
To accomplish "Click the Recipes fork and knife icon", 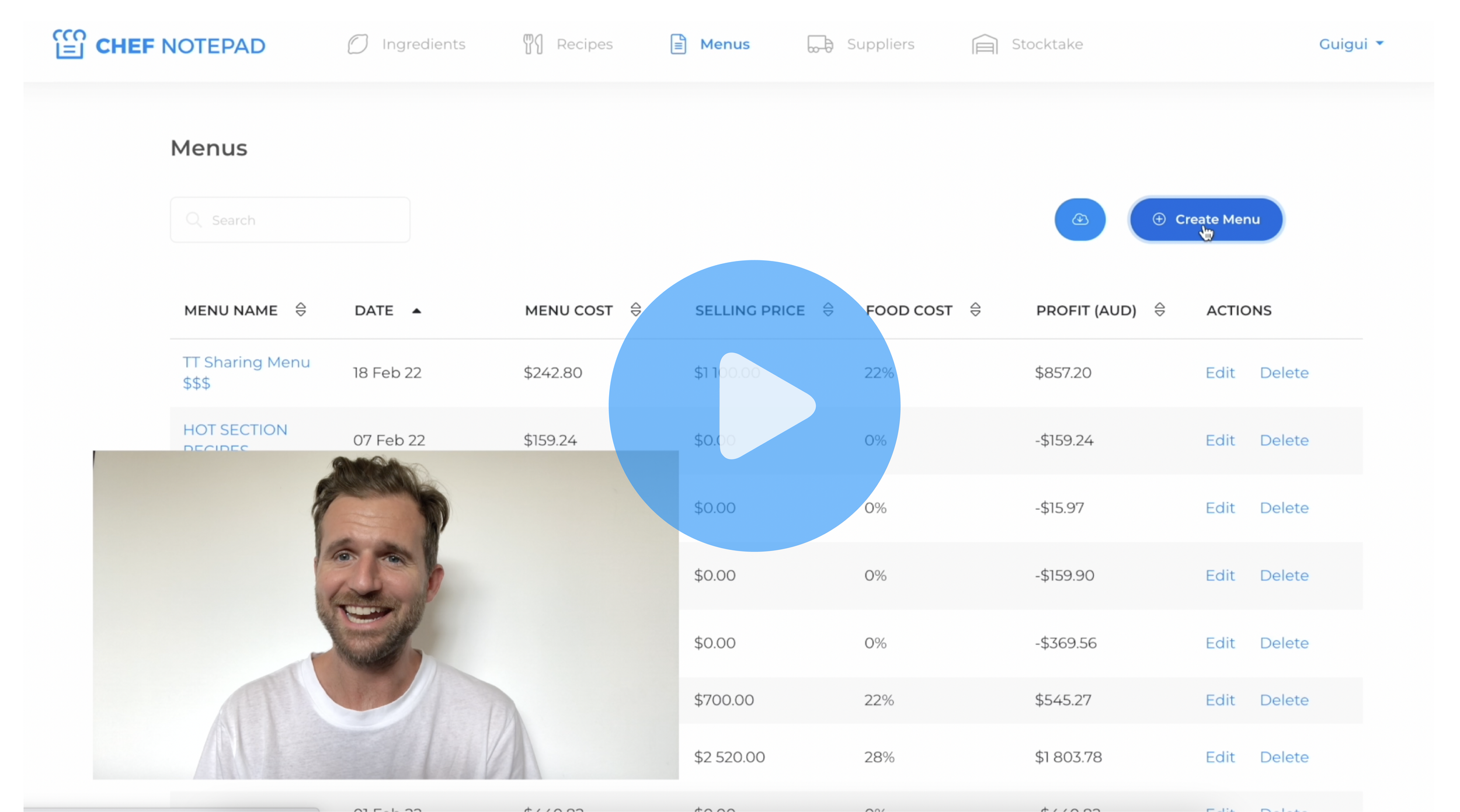I will coord(533,44).
